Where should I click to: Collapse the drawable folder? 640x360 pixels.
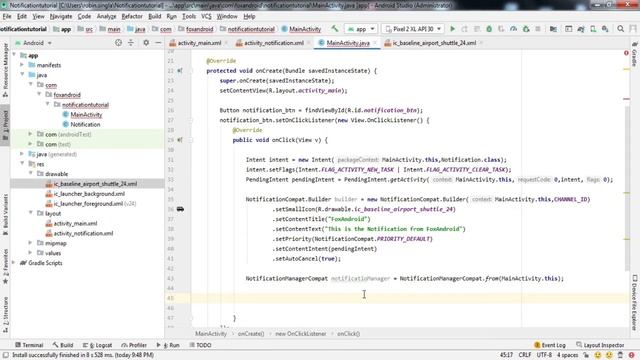(31, 173)
